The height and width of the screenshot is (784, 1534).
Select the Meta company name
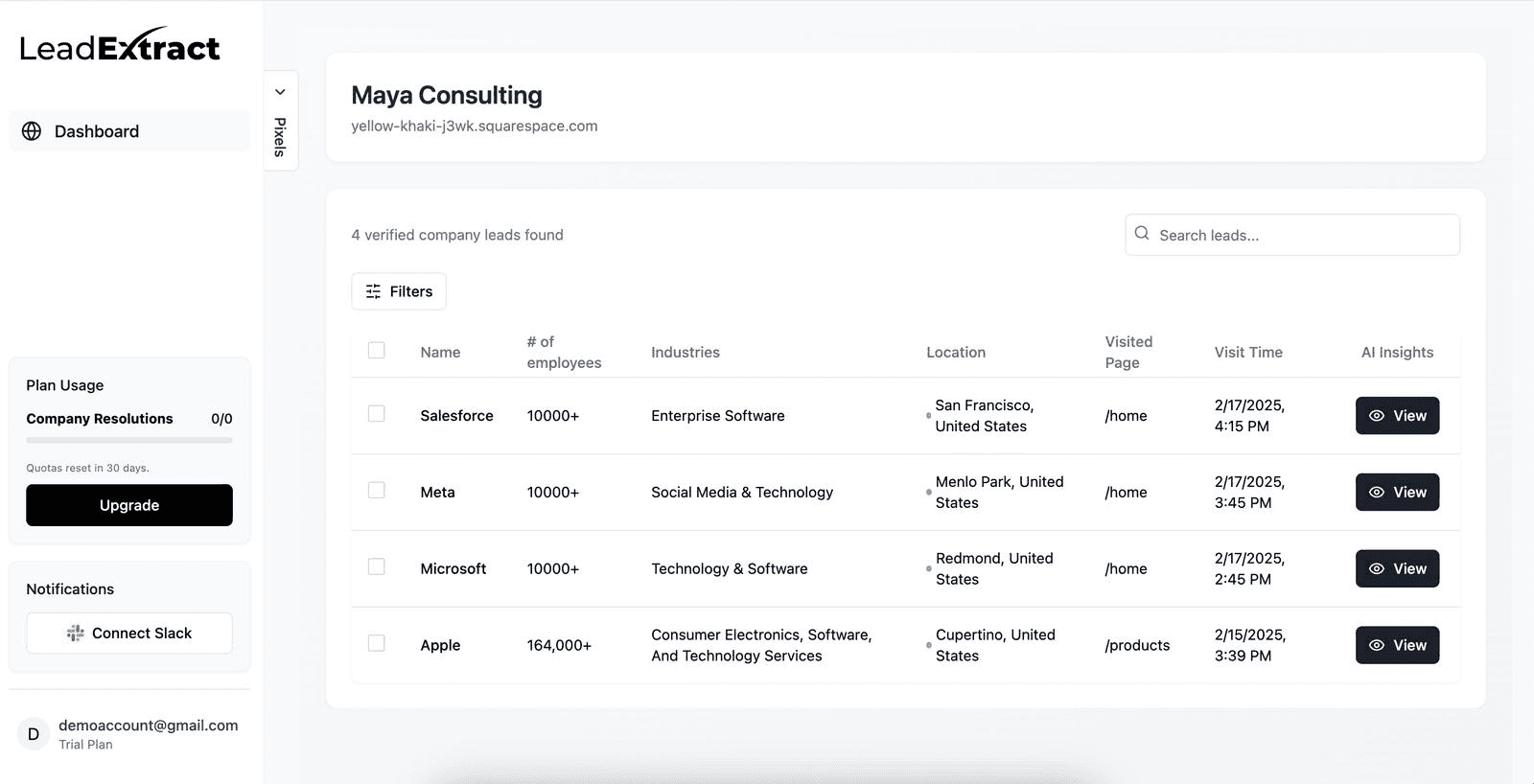(x=437, y=493)
